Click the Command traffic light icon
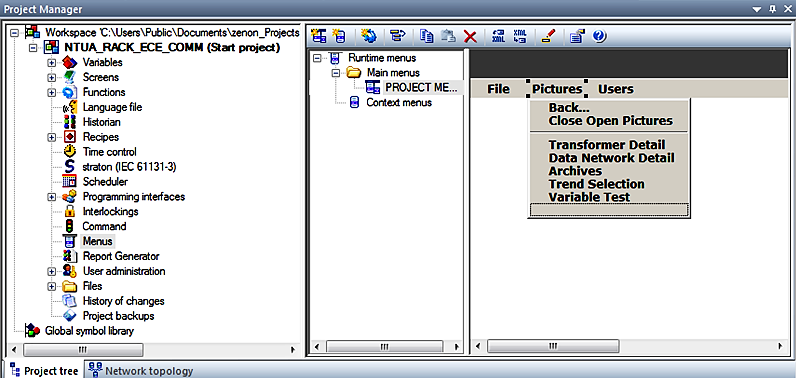The width and height of the screenshot is (796, 378). [70, 226]
